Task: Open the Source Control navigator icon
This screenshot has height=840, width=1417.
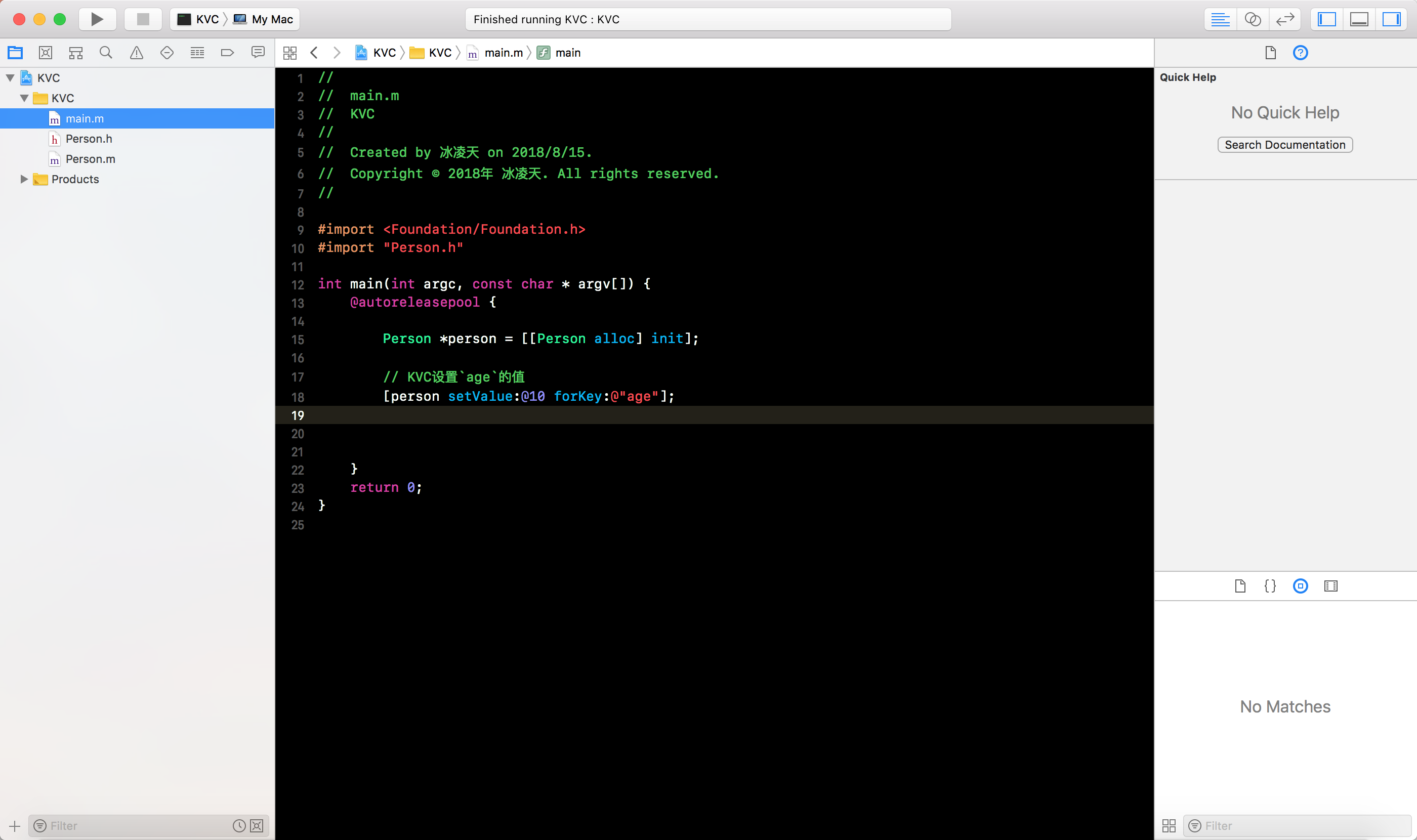Action: pyautogui.click(x=45, y=53)
